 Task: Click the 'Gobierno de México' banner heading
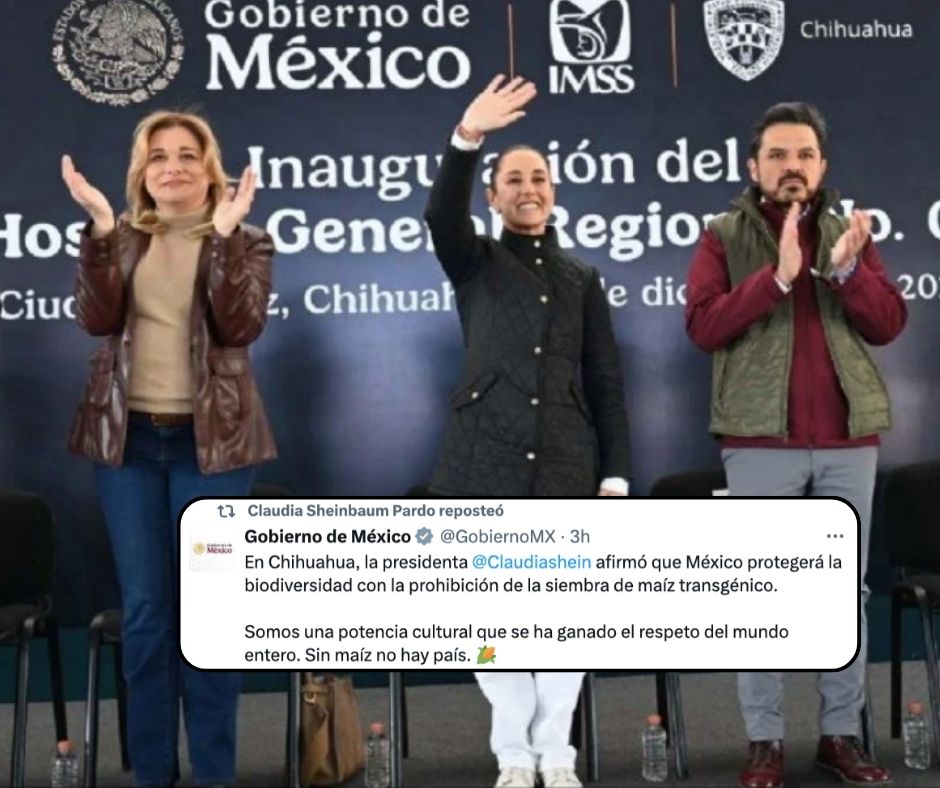[x=337, y=46]
